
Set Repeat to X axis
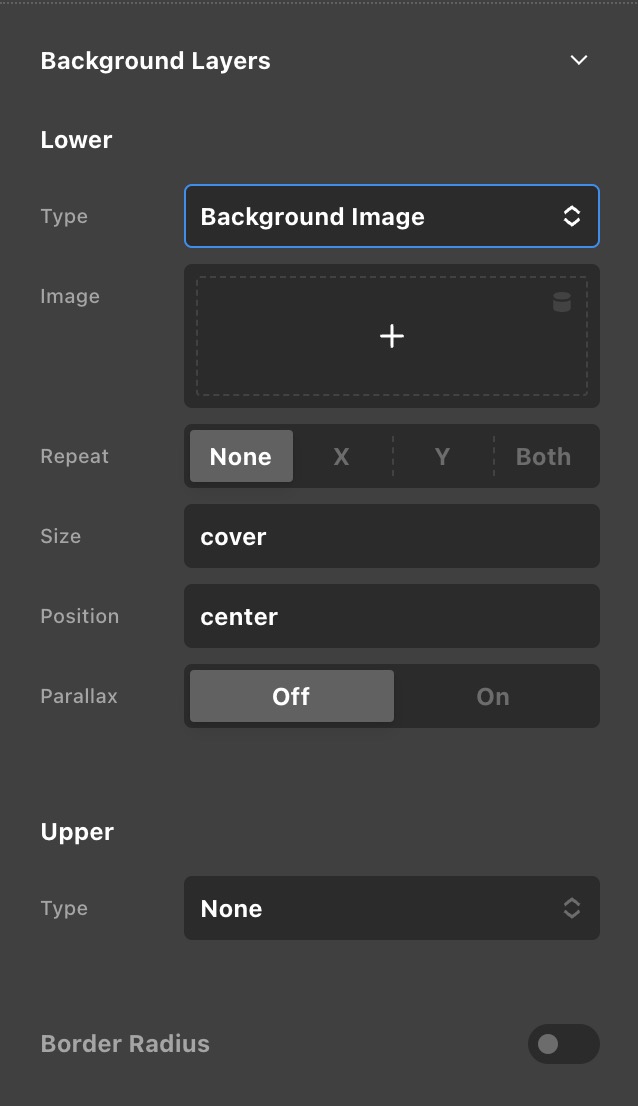341,456
